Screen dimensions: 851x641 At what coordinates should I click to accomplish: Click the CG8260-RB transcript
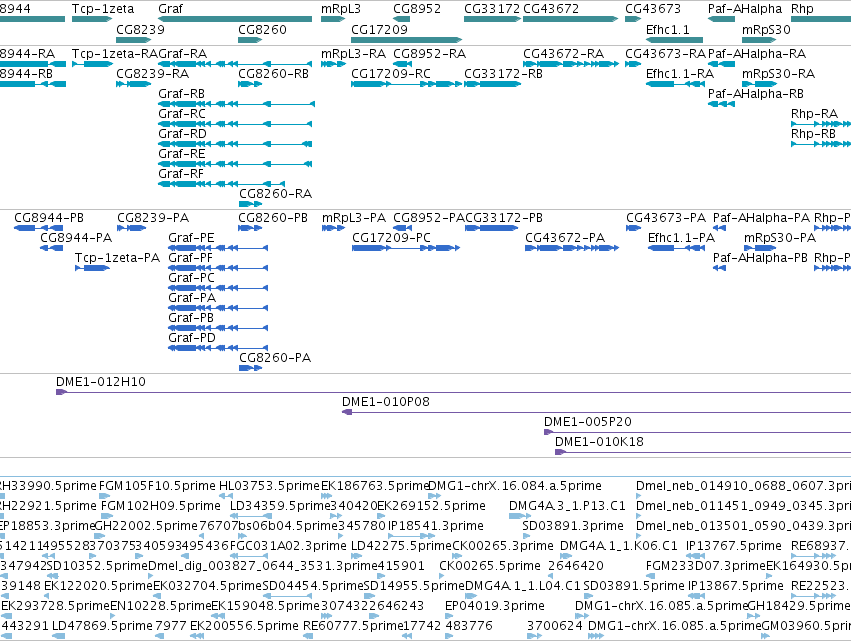click(250, 84)
